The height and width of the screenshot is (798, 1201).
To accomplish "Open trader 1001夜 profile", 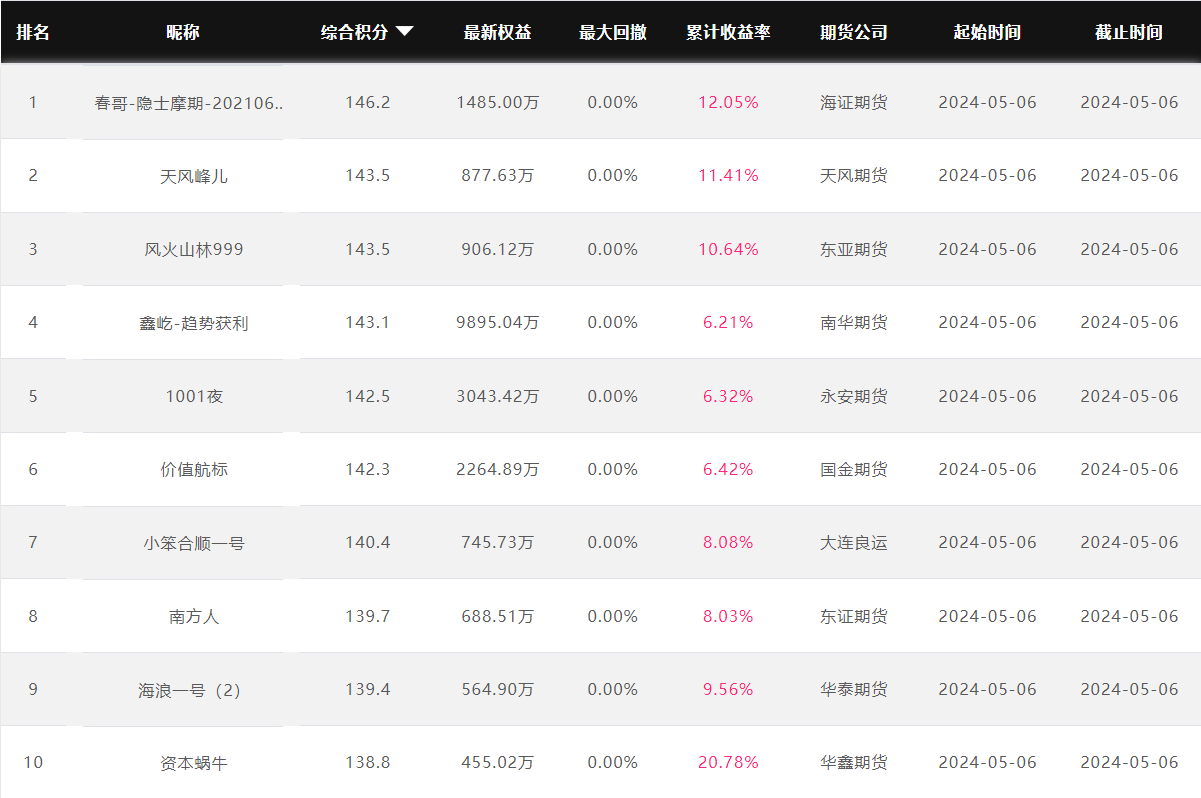I will coord(194,396).
